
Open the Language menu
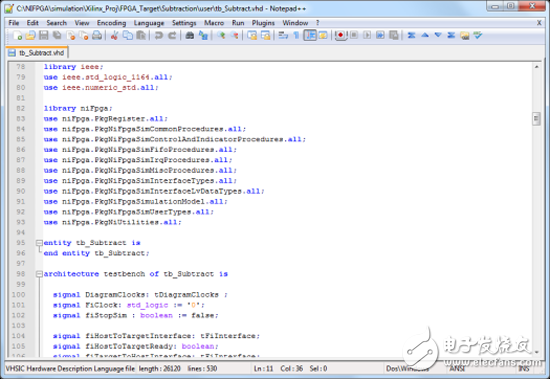[149, 23]
